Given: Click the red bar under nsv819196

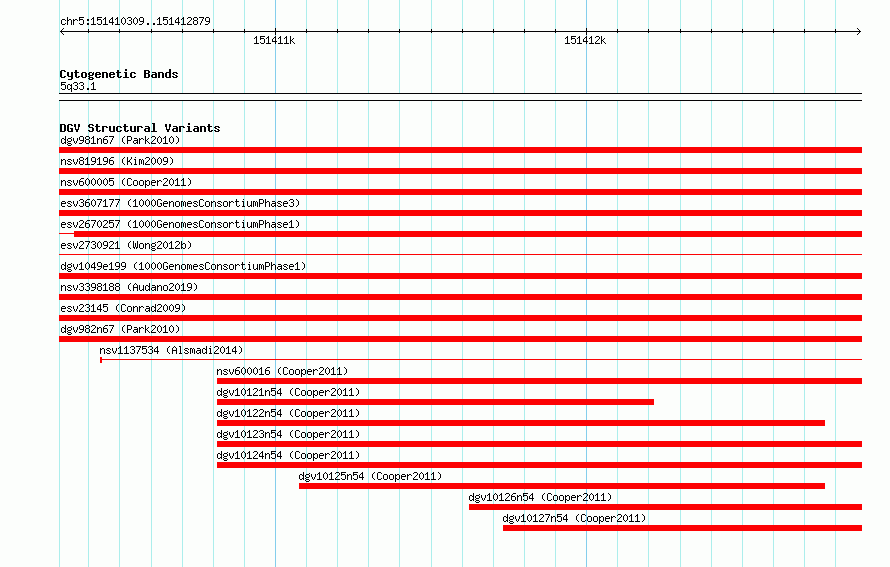Looking at the screenshot, I should pos(460,171).
